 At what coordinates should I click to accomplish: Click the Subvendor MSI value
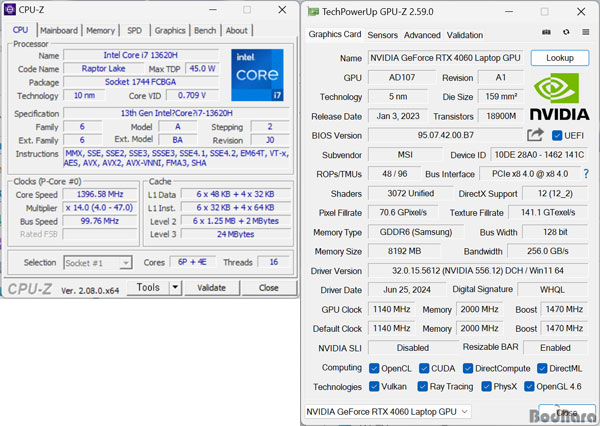pyautogui.click(x=405, y=155)
